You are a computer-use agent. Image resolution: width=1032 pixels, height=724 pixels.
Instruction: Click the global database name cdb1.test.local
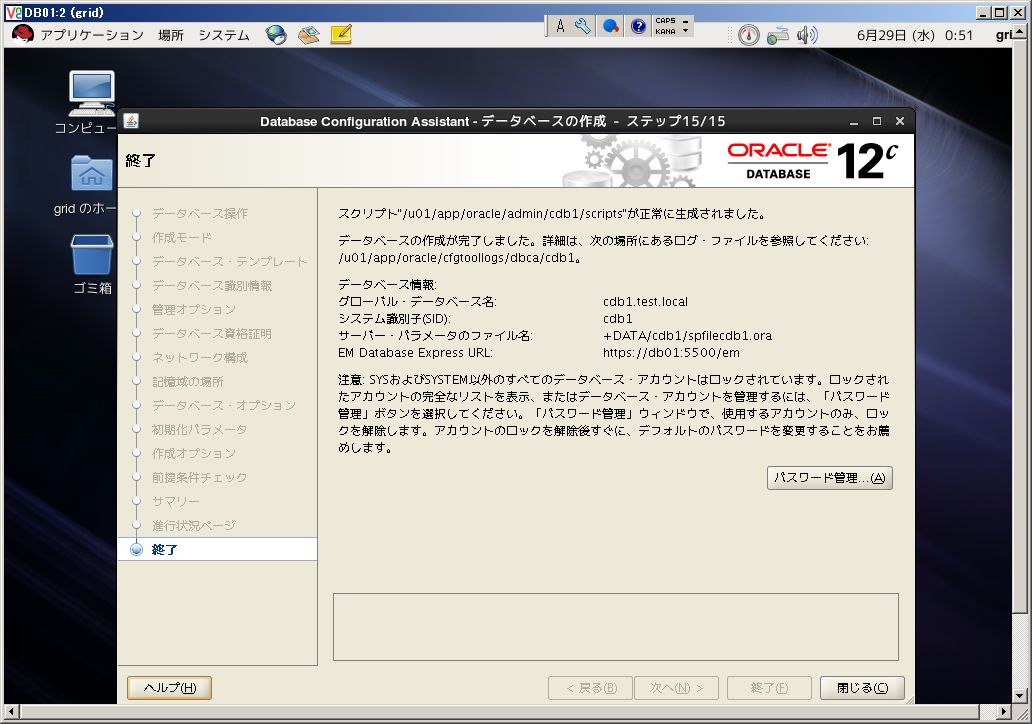[x=645, y=301]
